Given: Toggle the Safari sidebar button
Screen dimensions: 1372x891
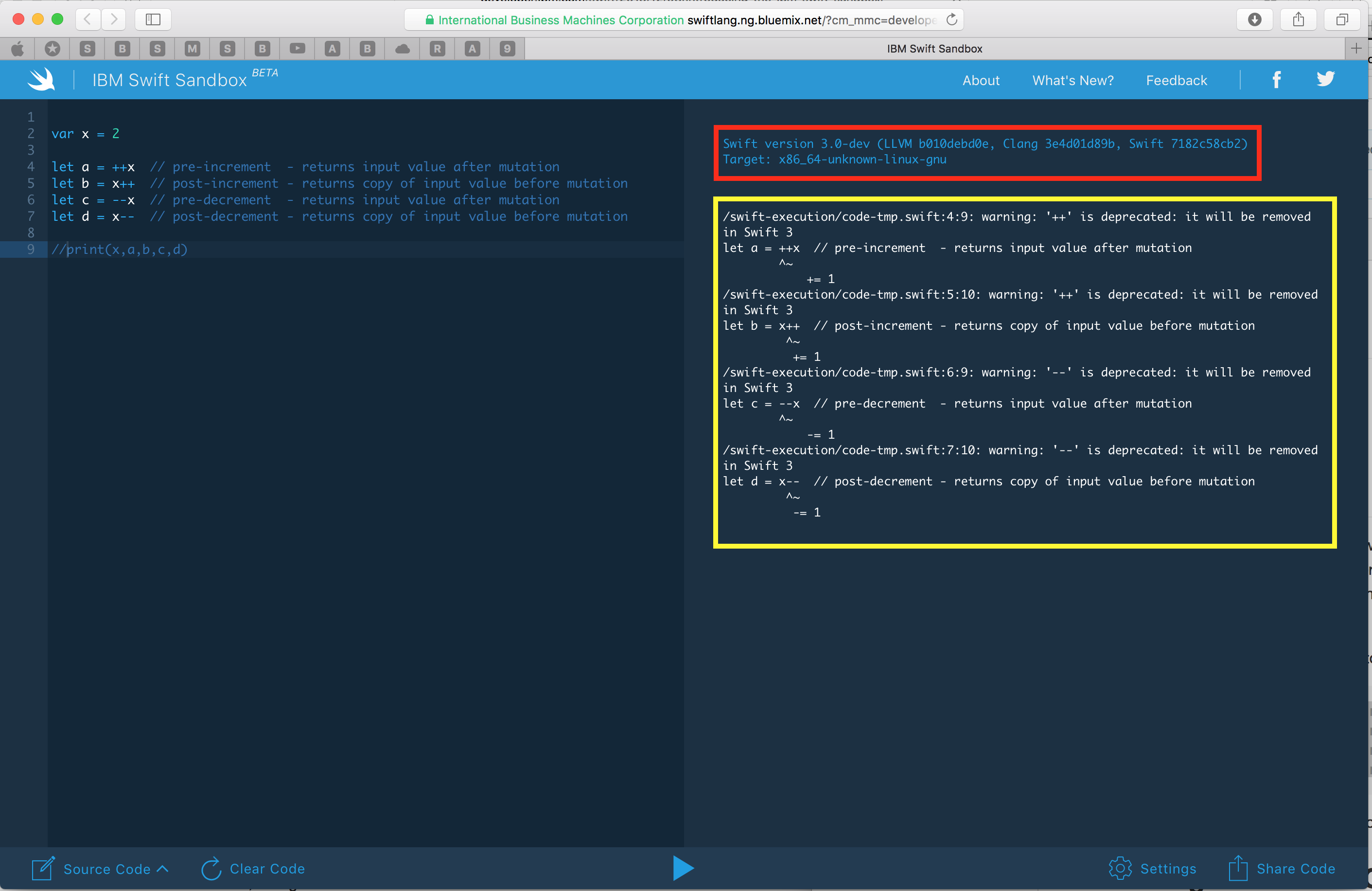Looking at the screenshot, I should pos(153,19).
